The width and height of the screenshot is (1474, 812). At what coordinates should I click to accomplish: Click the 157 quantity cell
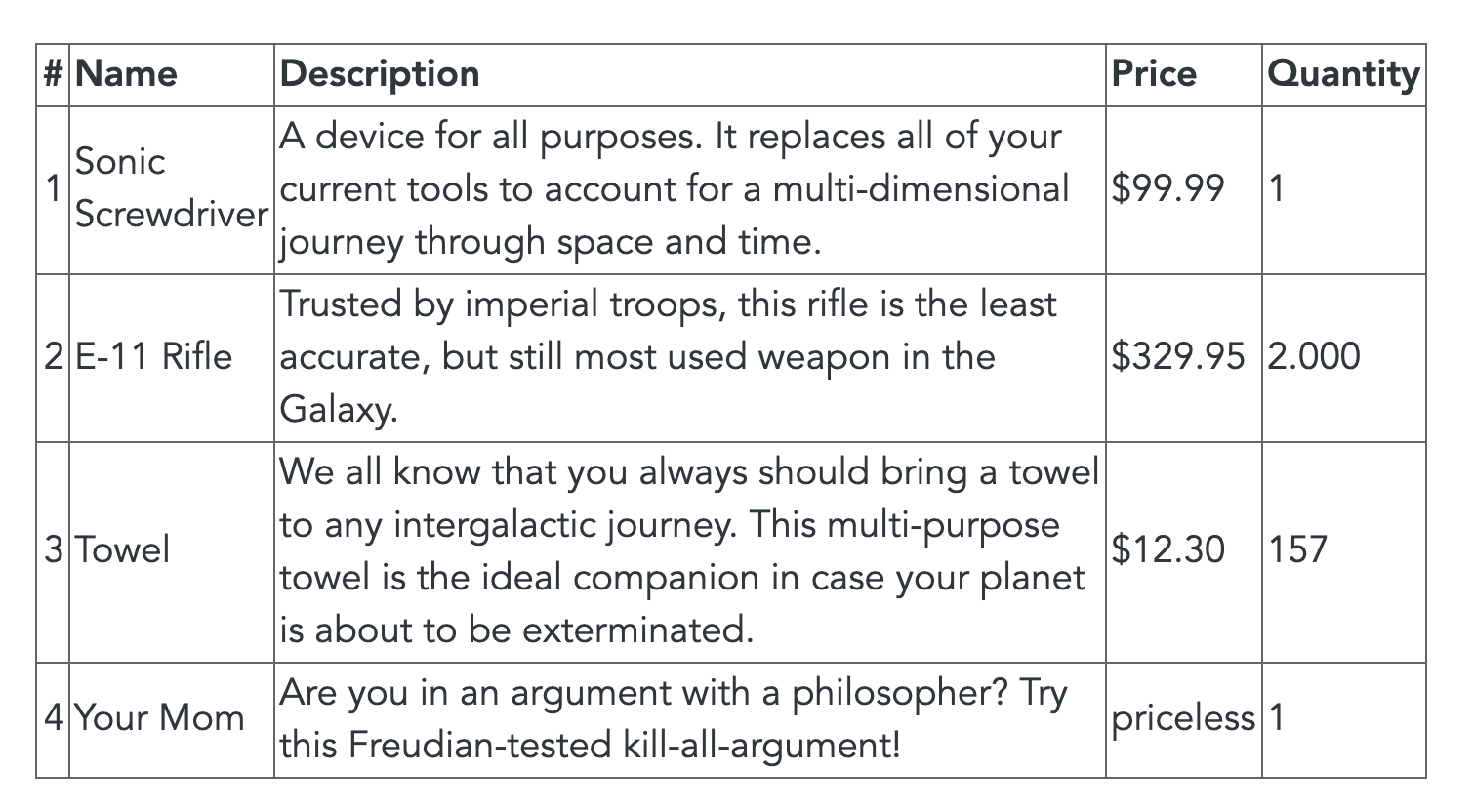tap(1298, 549)
